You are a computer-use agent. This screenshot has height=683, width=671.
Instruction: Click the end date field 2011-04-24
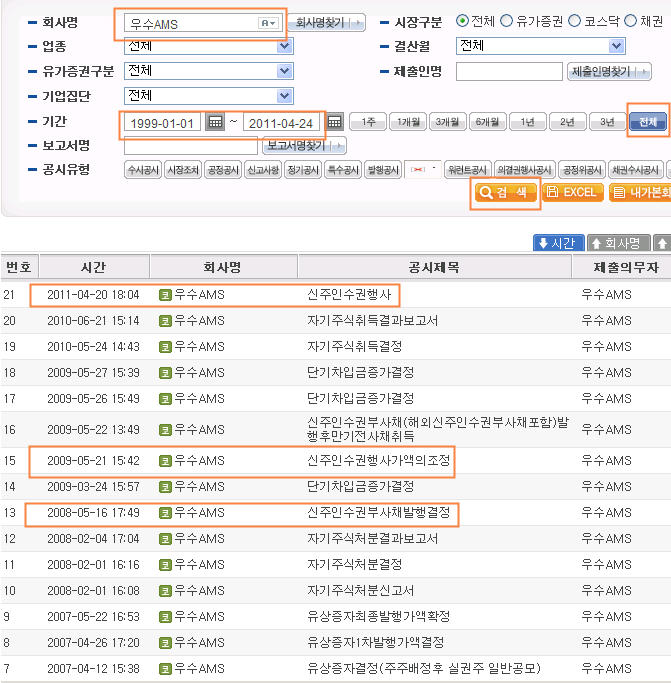point(281,122)
